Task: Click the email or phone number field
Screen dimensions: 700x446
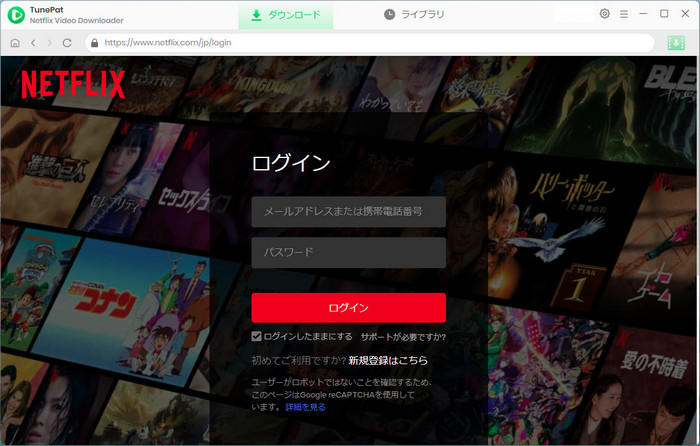Action: coord(348,212)
